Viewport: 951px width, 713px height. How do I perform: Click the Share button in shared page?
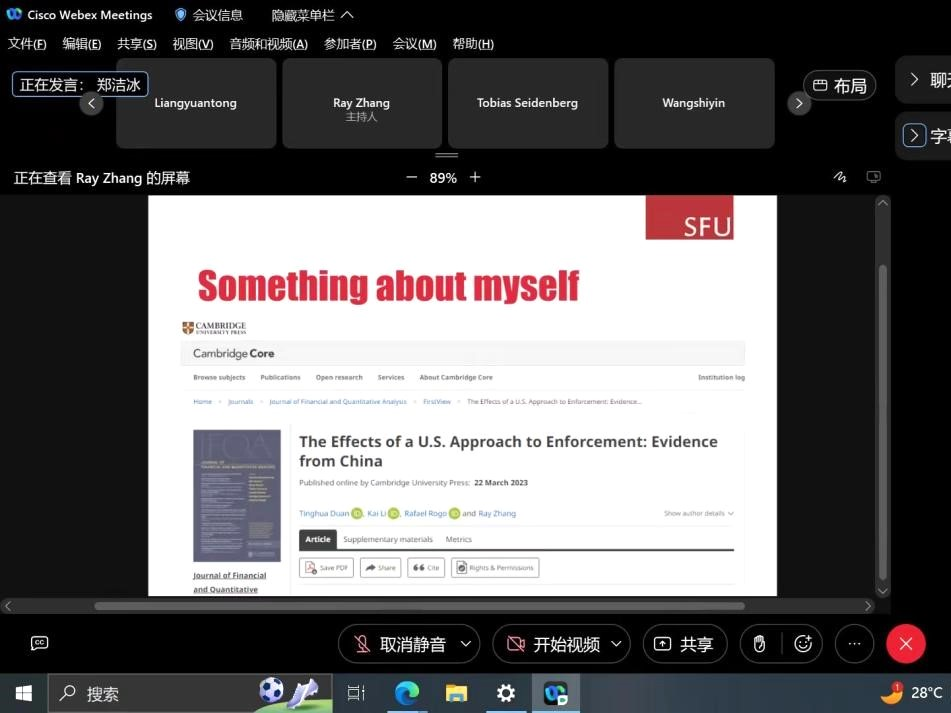(380, 567)
